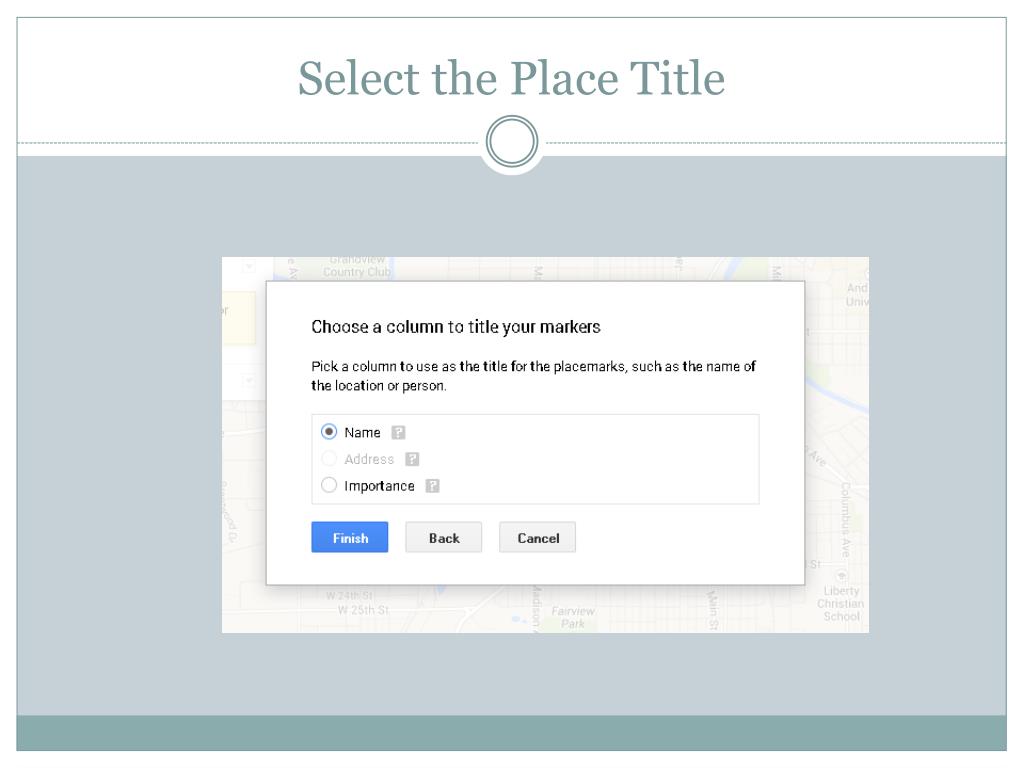
Task: Click the "Choose a column to title your markers" heading
Action: click(x=455, y=327)
